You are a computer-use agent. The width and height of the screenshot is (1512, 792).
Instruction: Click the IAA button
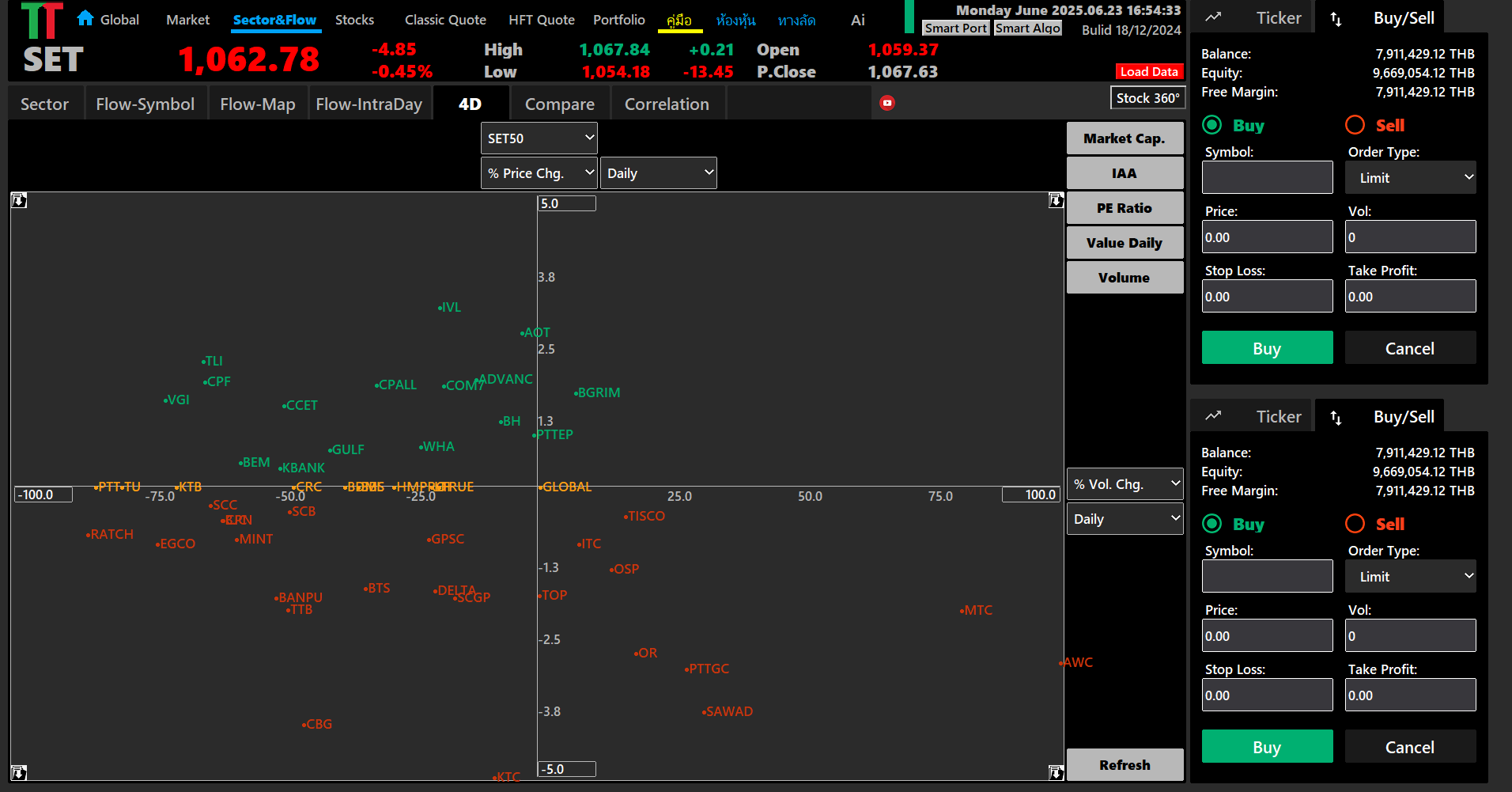click(1125, 173)
